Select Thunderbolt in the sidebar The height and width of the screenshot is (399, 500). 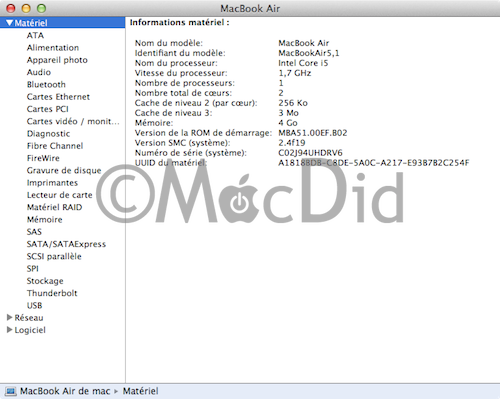pos(52,293)
